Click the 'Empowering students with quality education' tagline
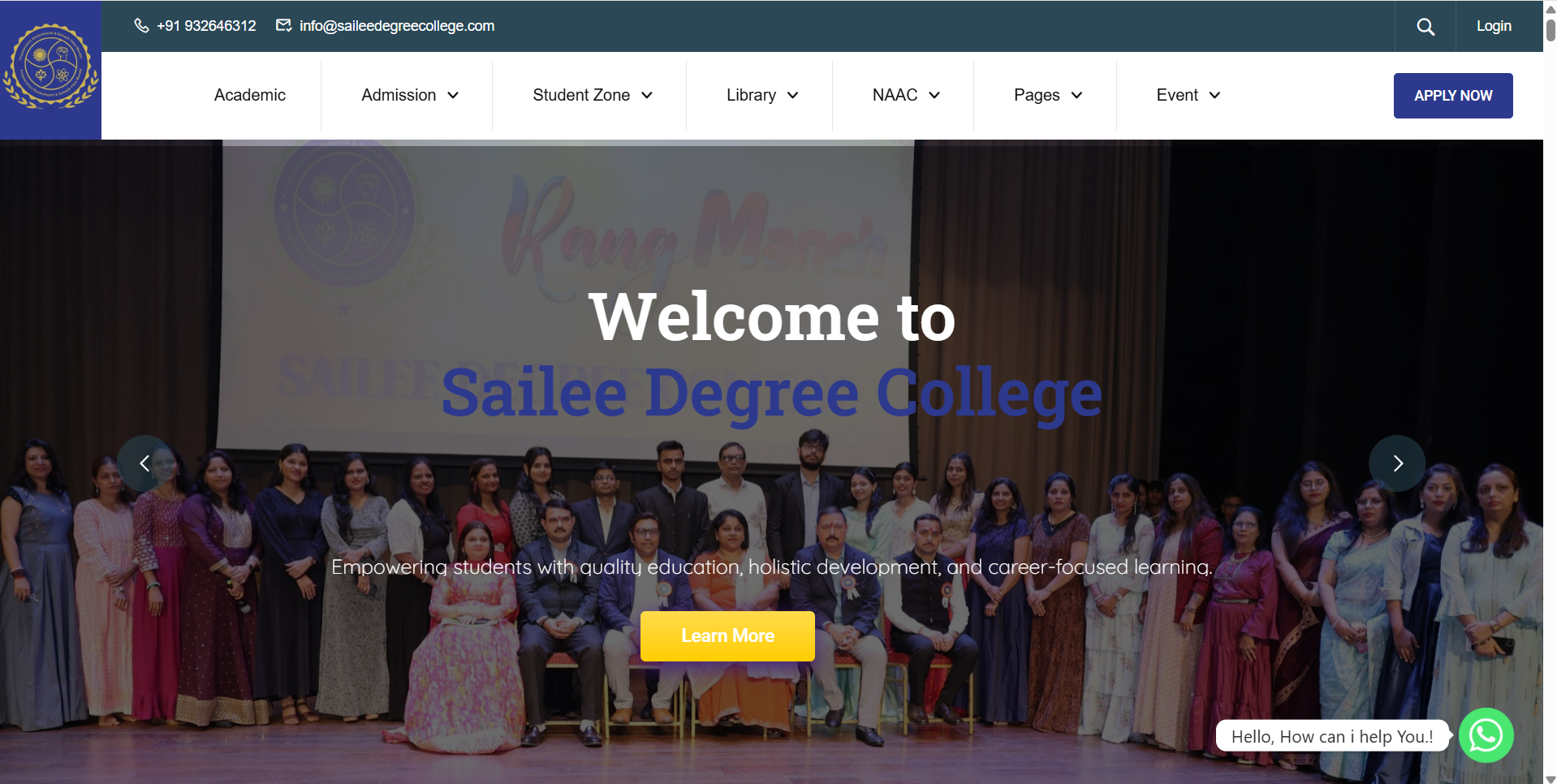This screenshot has height=784, width=1557. [x=772, y=567]
